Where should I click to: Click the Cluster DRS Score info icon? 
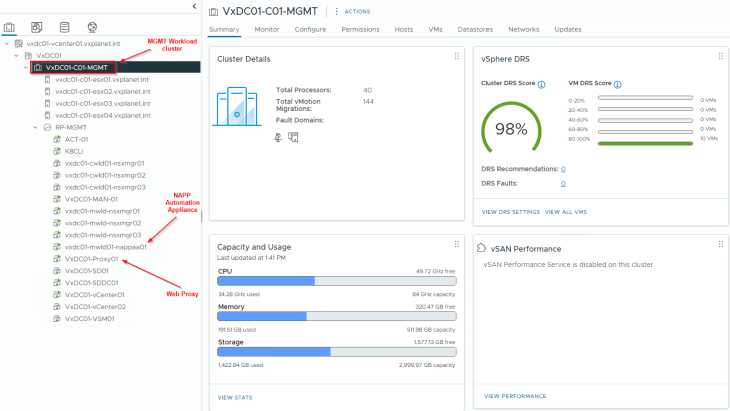tap(542, 85)
